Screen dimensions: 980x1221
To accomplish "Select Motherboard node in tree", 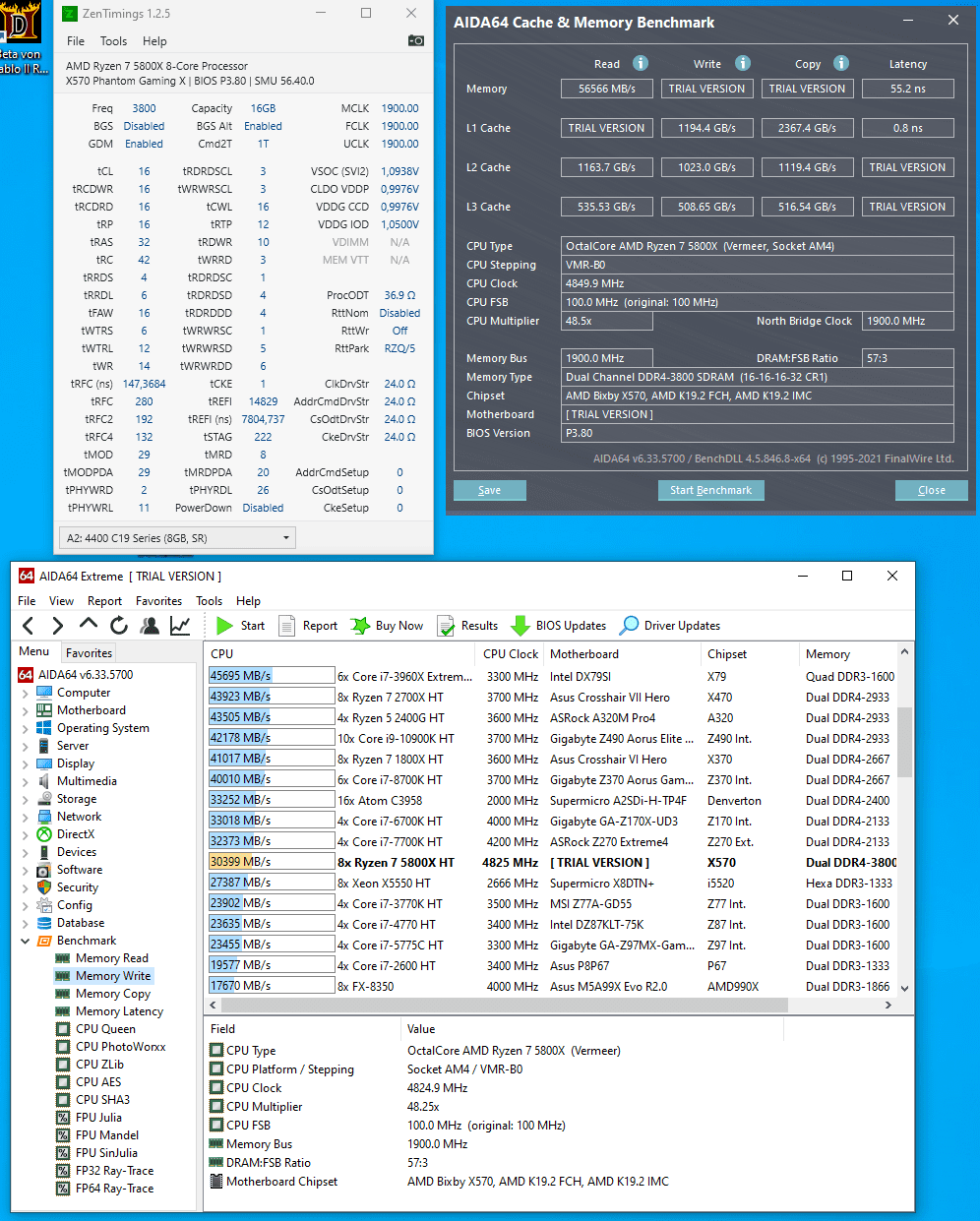I will tap(92, 710).
